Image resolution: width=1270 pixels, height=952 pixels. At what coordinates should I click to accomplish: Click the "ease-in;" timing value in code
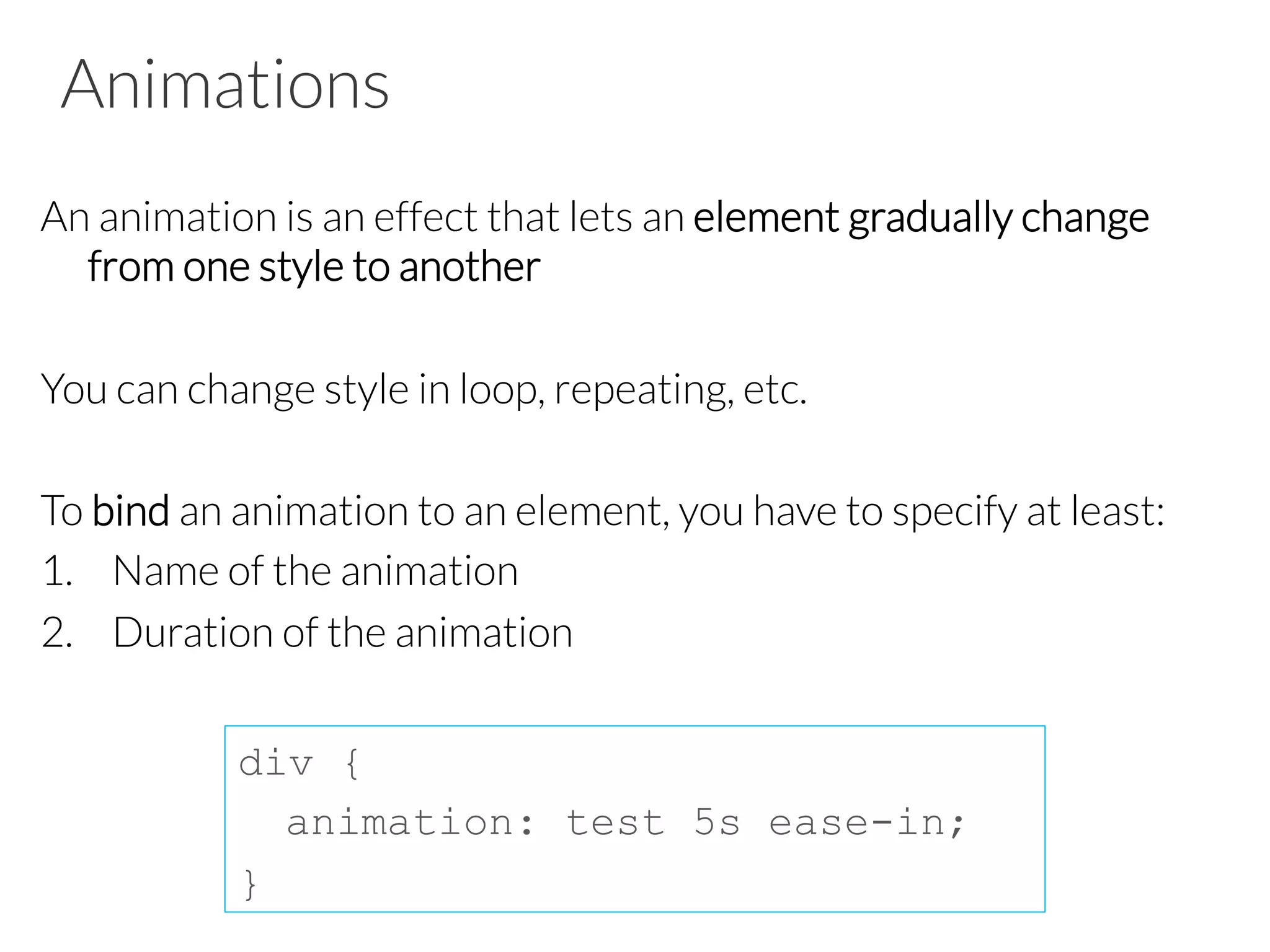tap(867, 823)
